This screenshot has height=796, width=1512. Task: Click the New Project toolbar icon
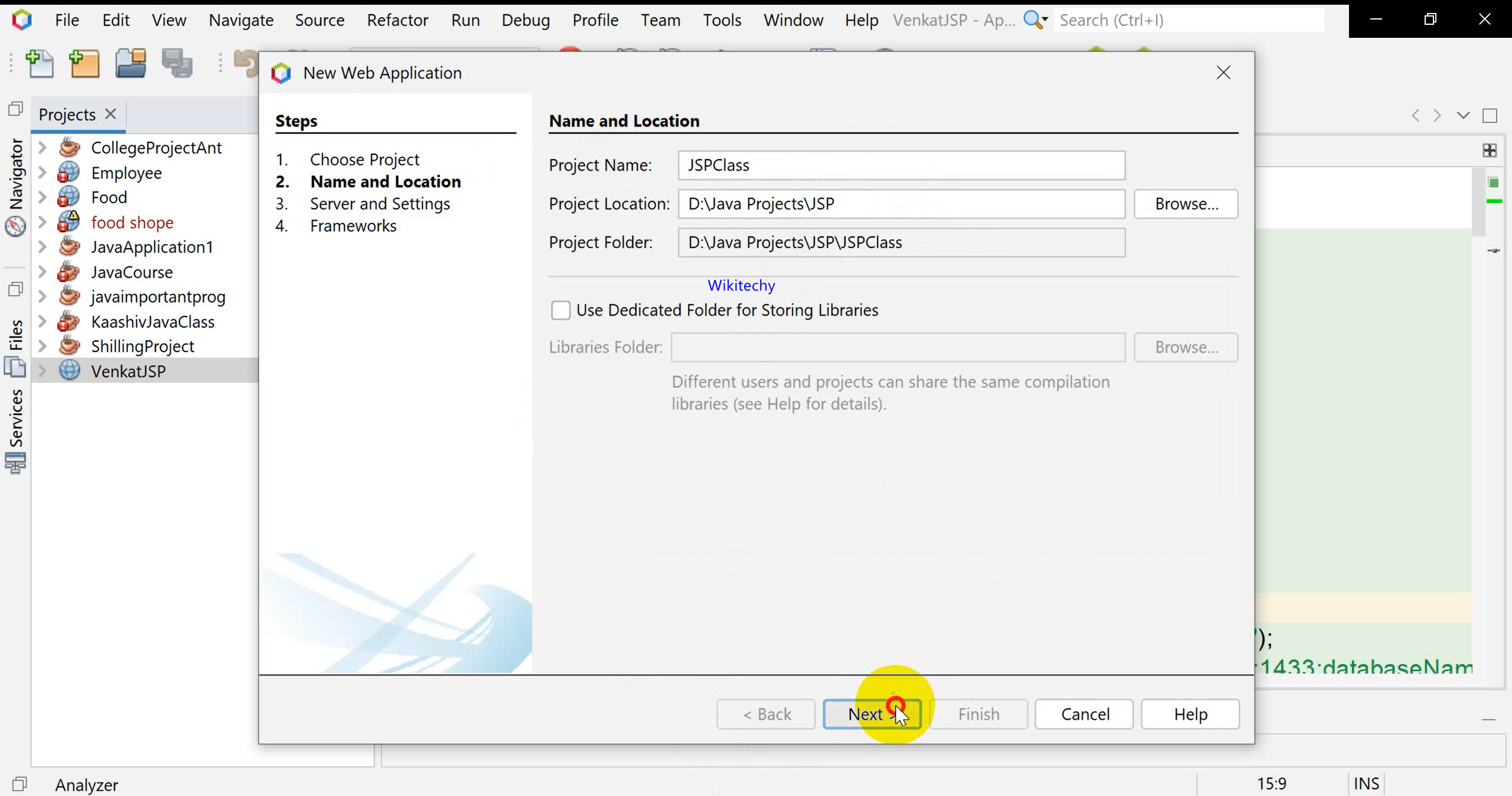click(84, 64)
